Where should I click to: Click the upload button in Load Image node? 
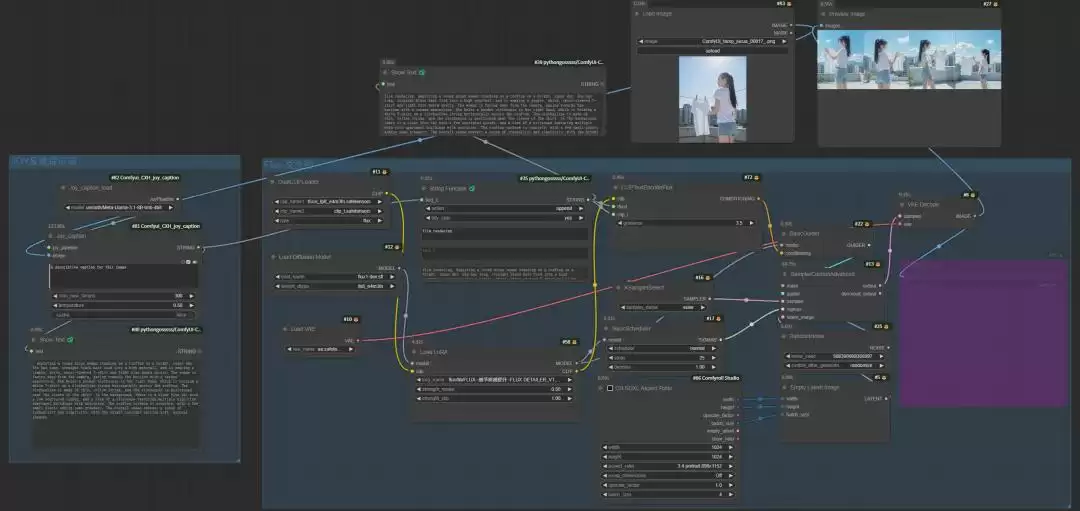coord(712,50)
